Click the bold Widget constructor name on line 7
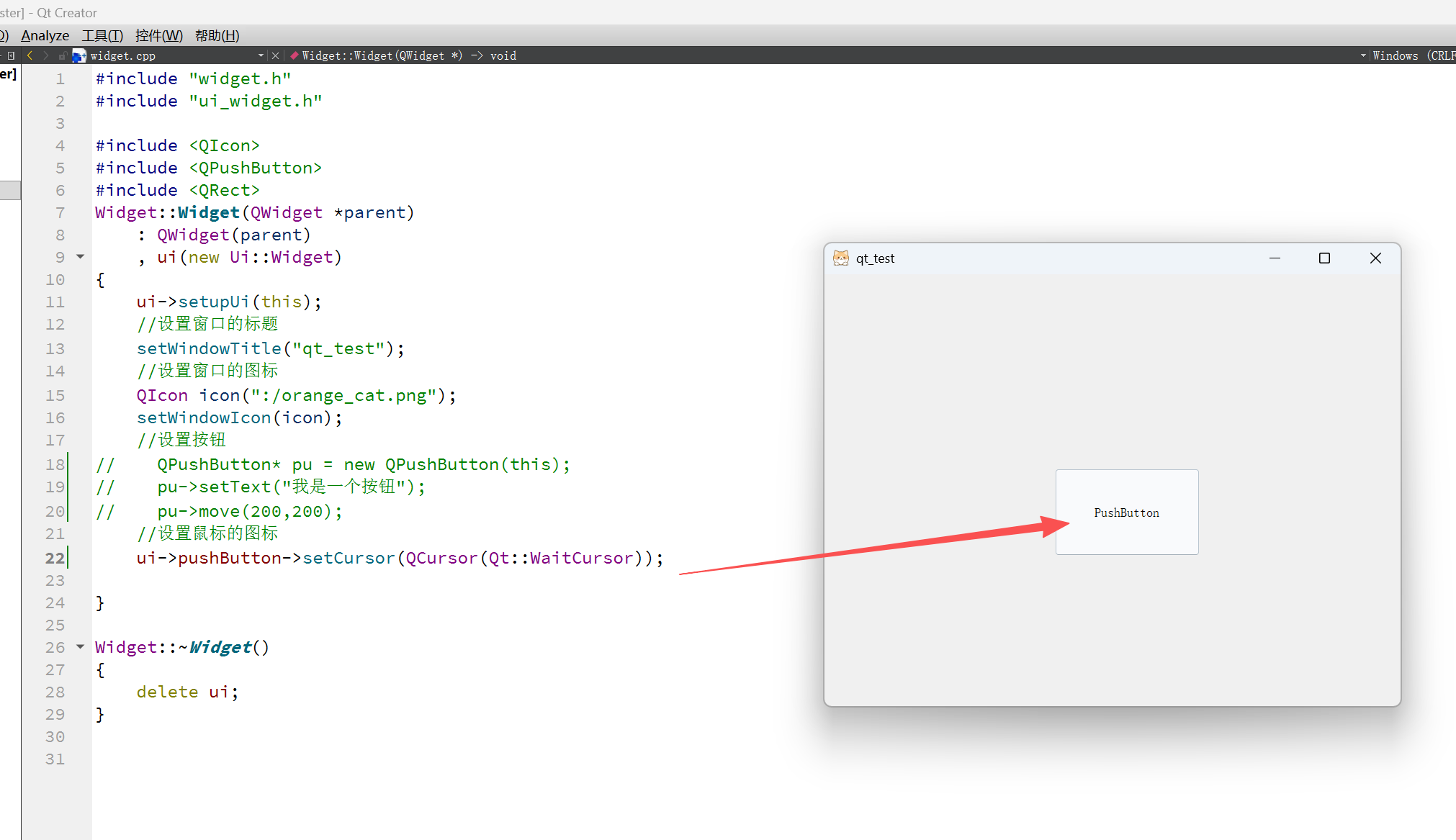Viewport: 1456px width, 840px height. pos(209,212)
